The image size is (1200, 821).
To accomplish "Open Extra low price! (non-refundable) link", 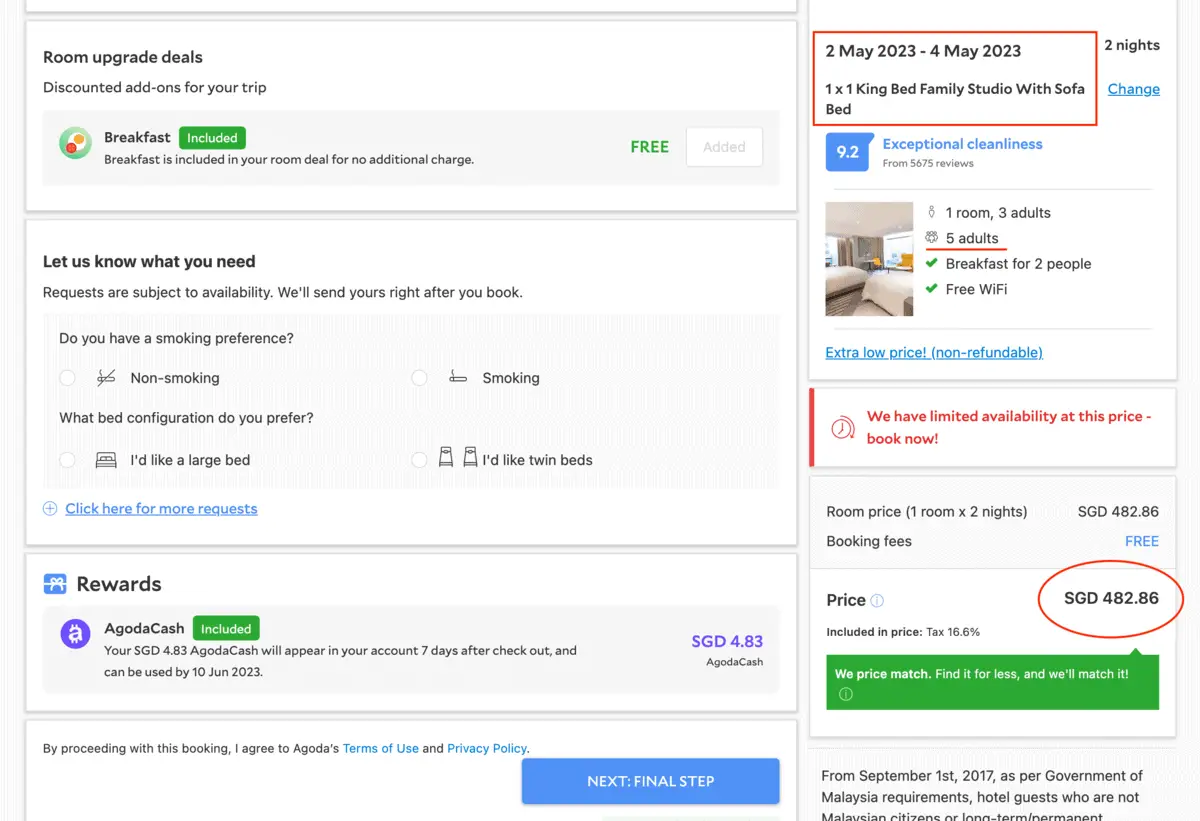I will point(934,352).
